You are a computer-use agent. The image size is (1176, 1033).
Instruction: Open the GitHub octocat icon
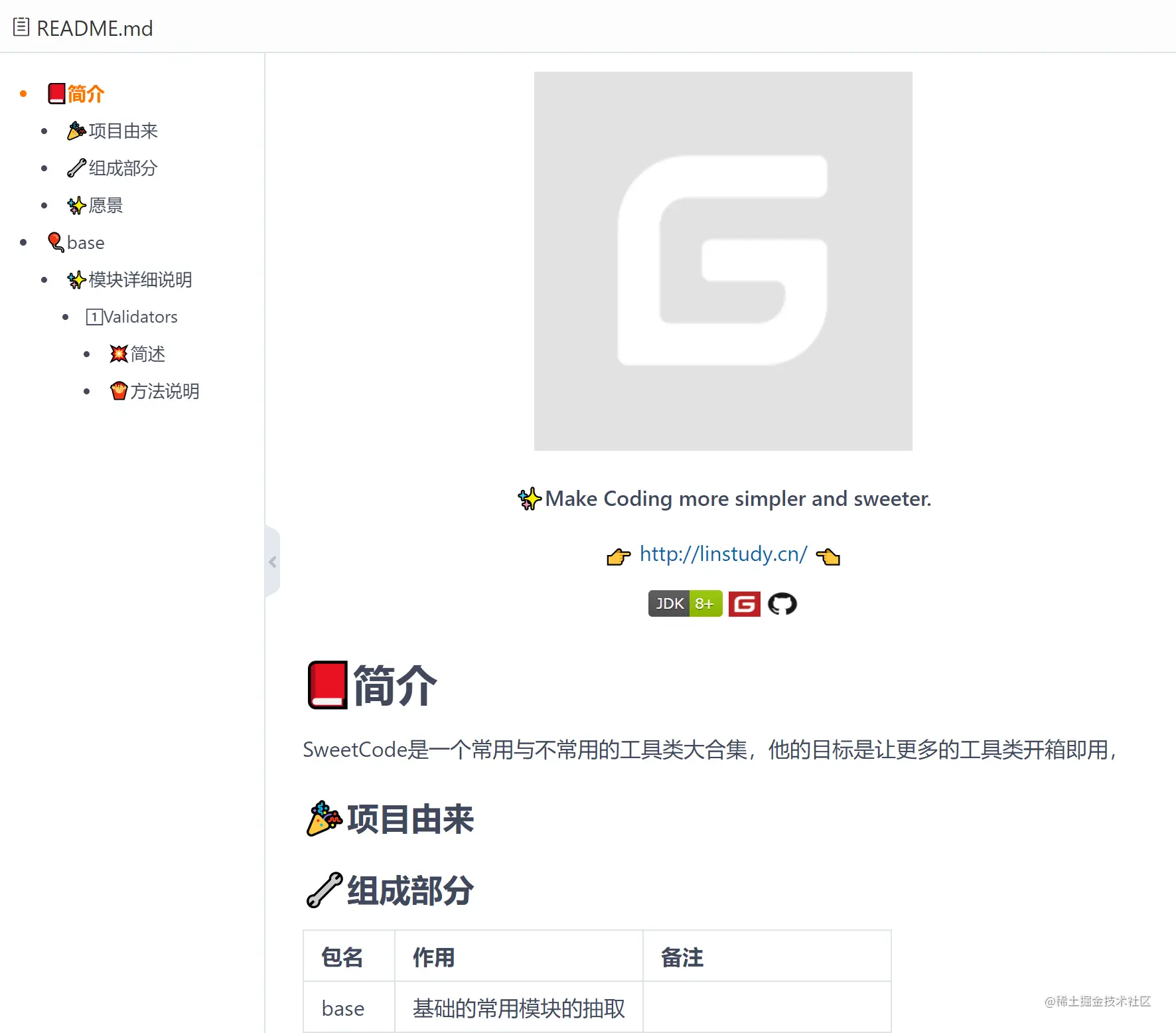click(782, 604)
